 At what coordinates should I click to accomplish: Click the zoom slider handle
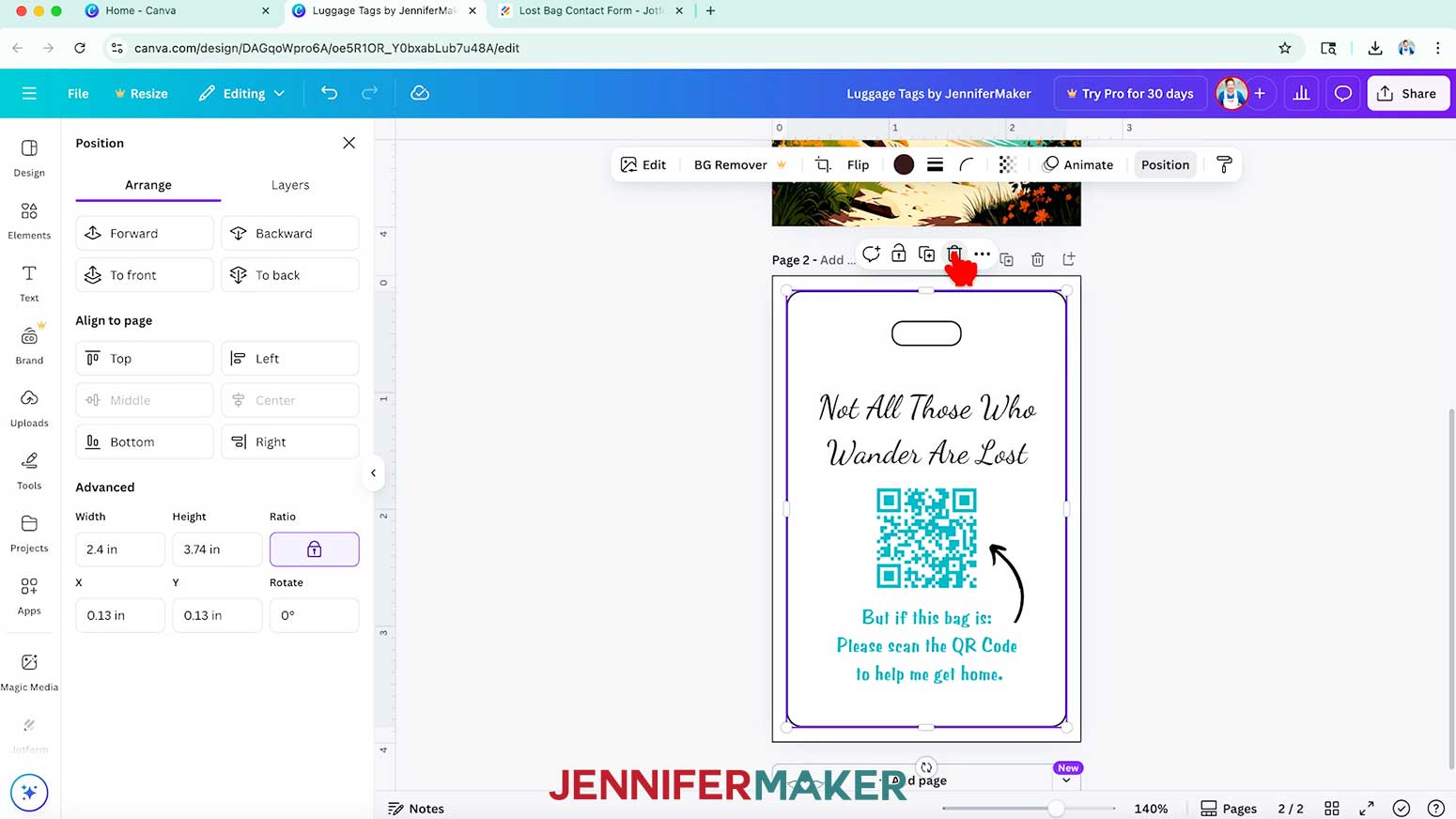point(1056,809)
